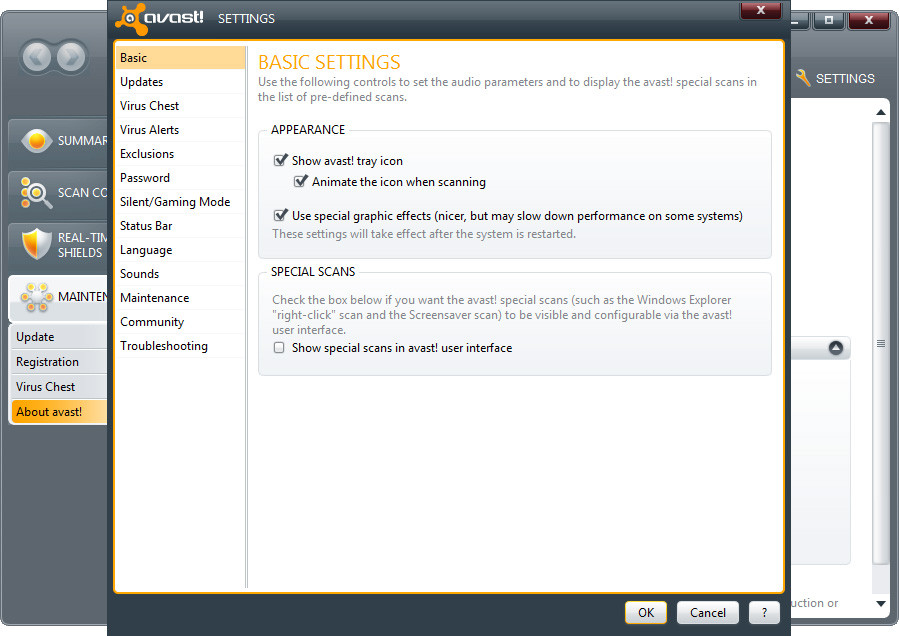Open Virus Chest in the main window sidebar

58,387
